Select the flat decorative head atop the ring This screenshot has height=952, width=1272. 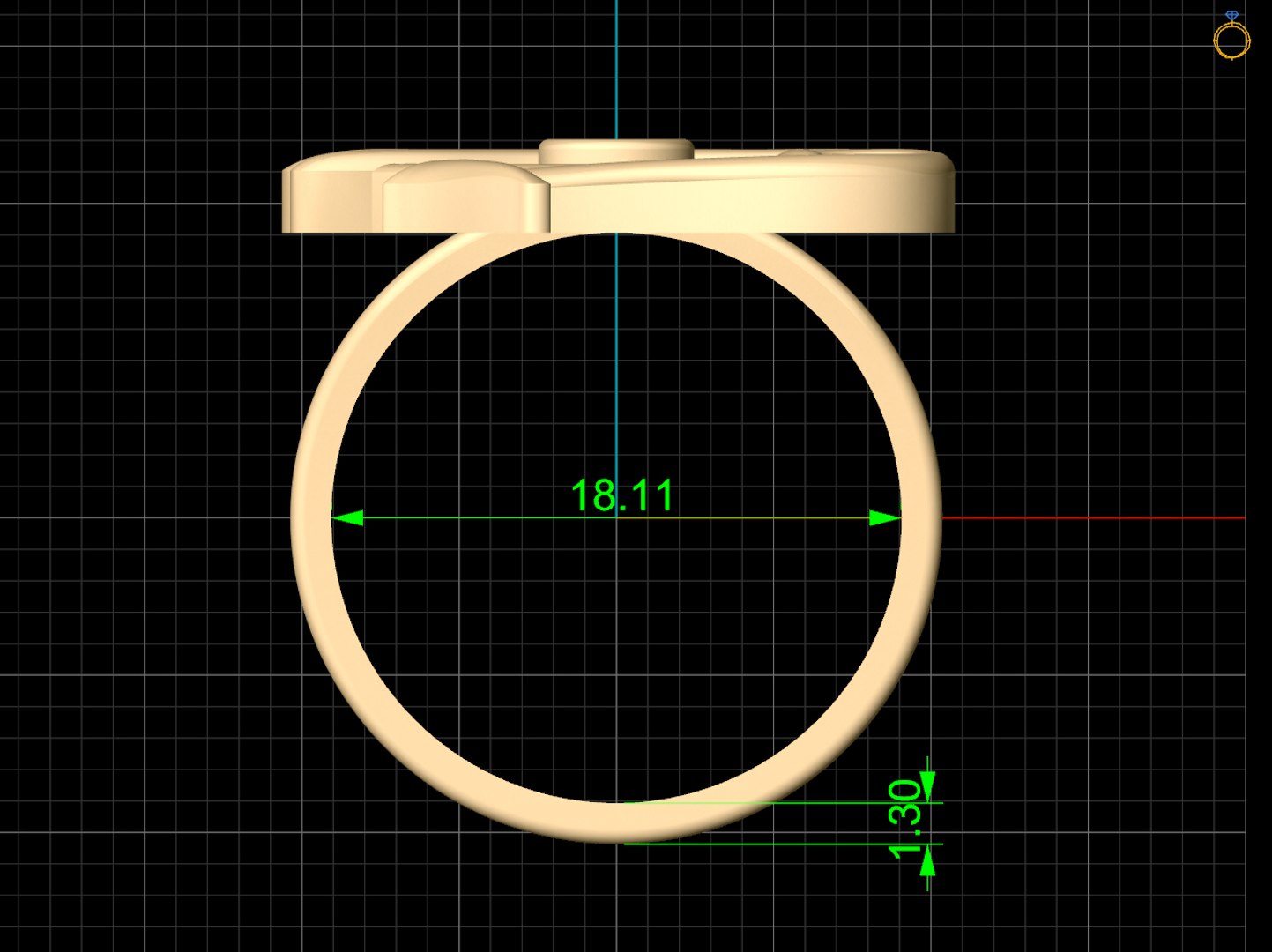(x=617, y=187)
